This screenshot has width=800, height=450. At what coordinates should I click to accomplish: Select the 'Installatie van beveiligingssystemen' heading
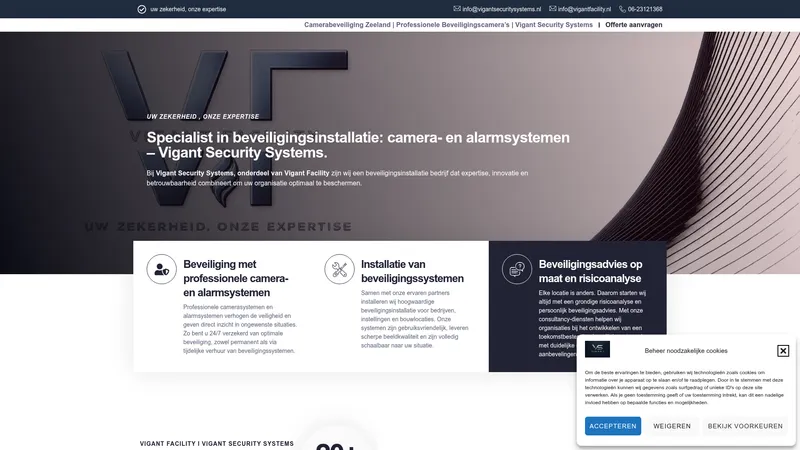412,271
